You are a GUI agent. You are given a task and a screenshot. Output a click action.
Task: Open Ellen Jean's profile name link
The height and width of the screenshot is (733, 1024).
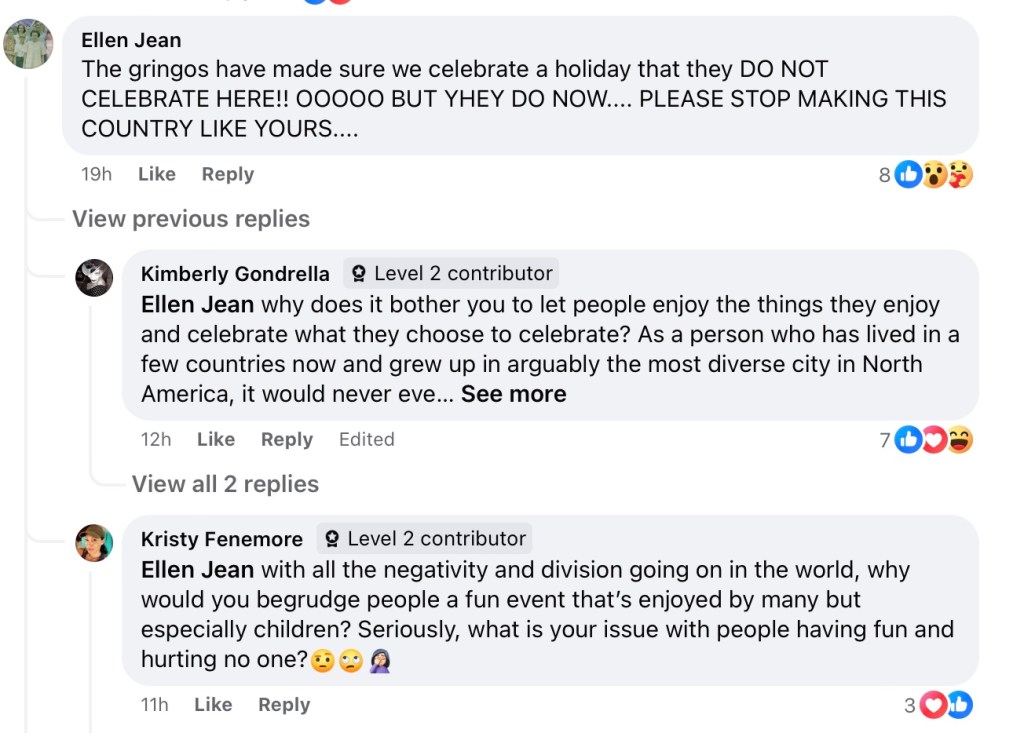point(131,40)
